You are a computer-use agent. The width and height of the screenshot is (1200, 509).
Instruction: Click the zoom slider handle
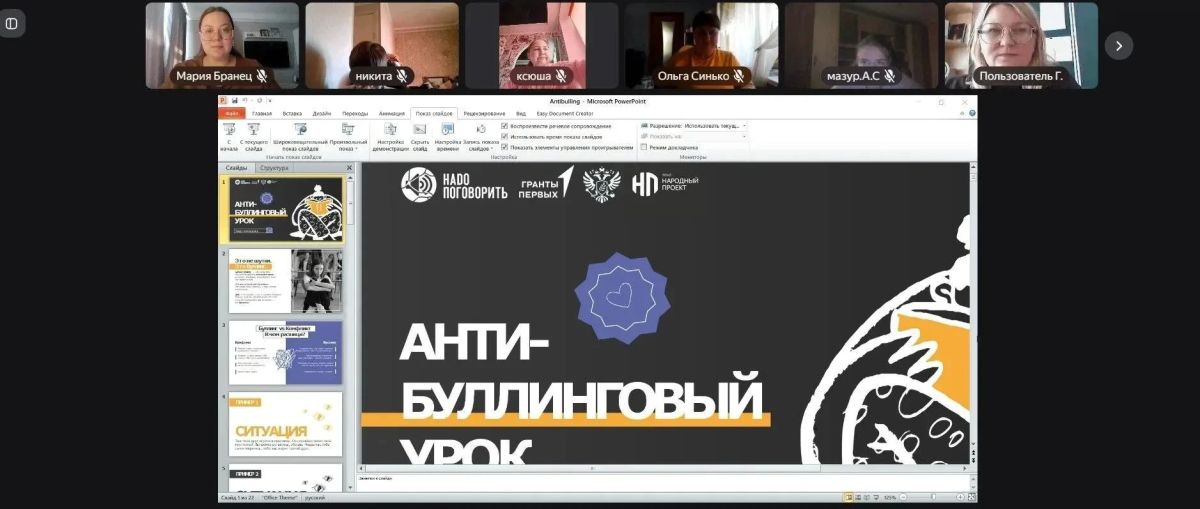[x=933, y=497]
